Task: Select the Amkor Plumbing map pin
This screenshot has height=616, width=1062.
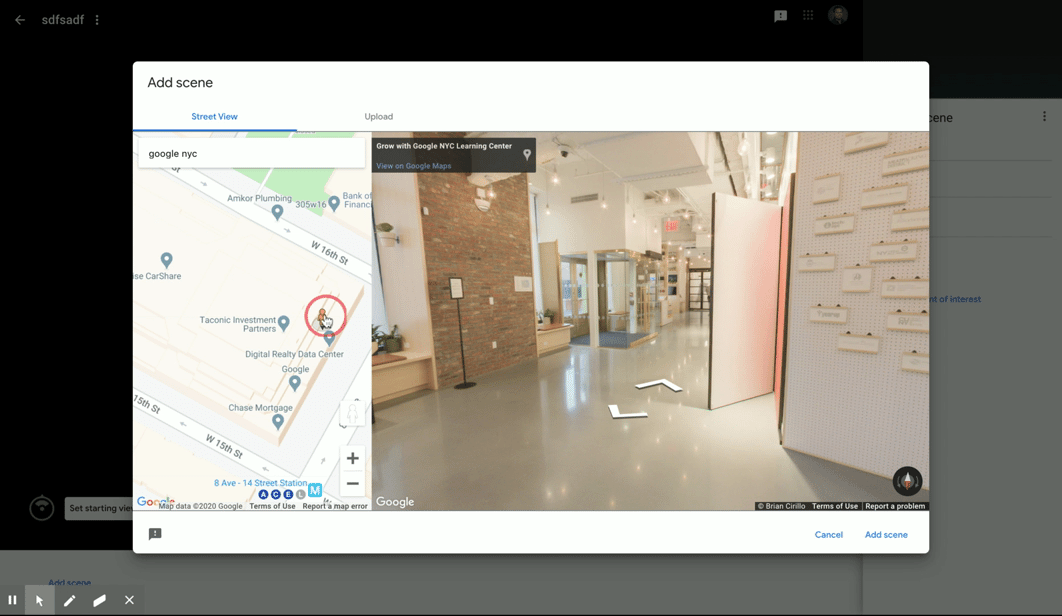Action: click(277, 212)
